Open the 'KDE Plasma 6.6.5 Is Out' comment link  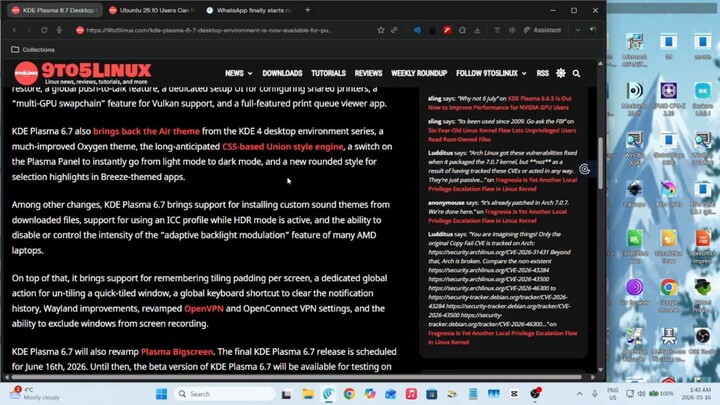click(x=500, y=103)
